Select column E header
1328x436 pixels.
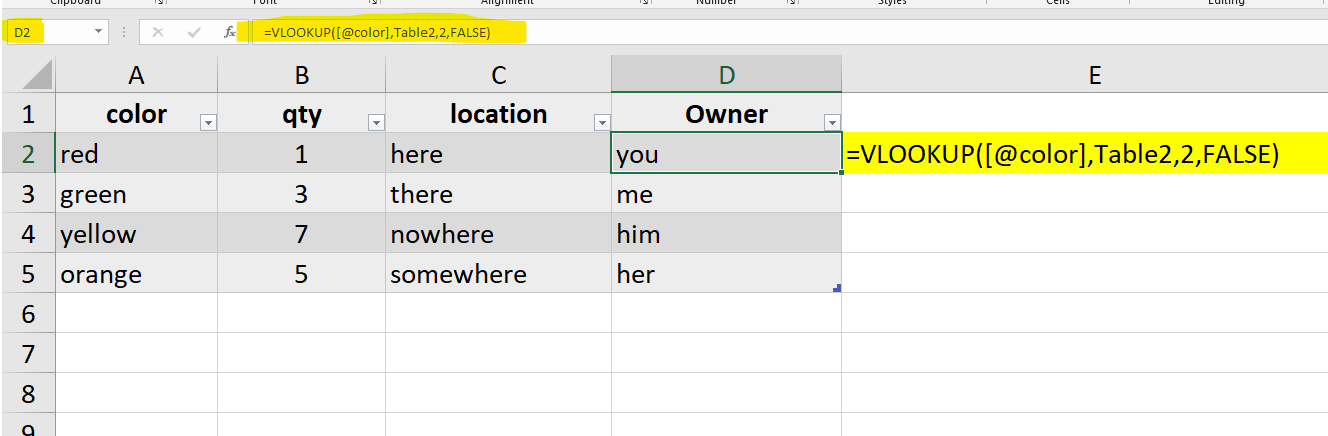(x=1095, y=75)
